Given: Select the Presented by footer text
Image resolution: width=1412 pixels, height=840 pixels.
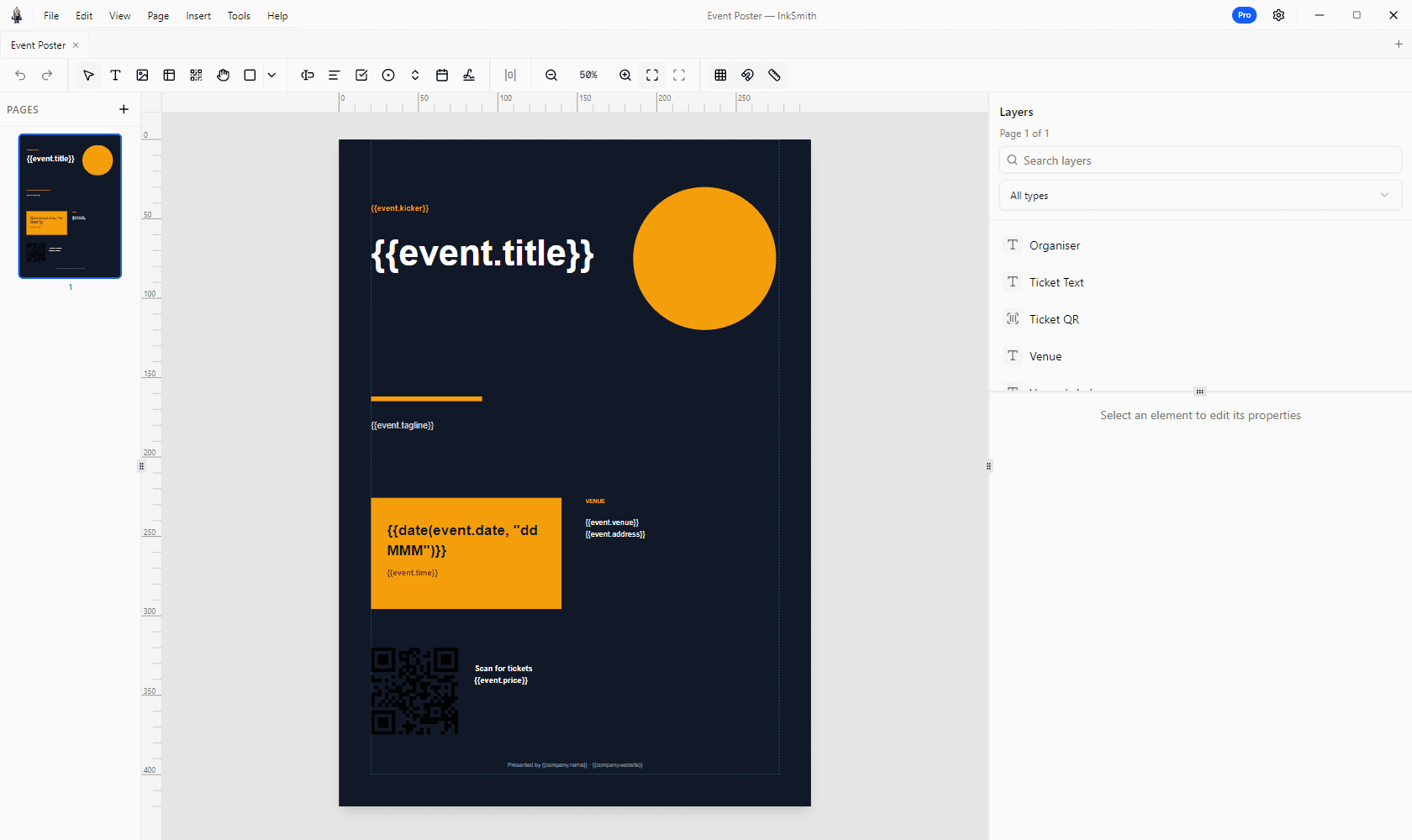Looking at the screenshot, I should (575, 765).
